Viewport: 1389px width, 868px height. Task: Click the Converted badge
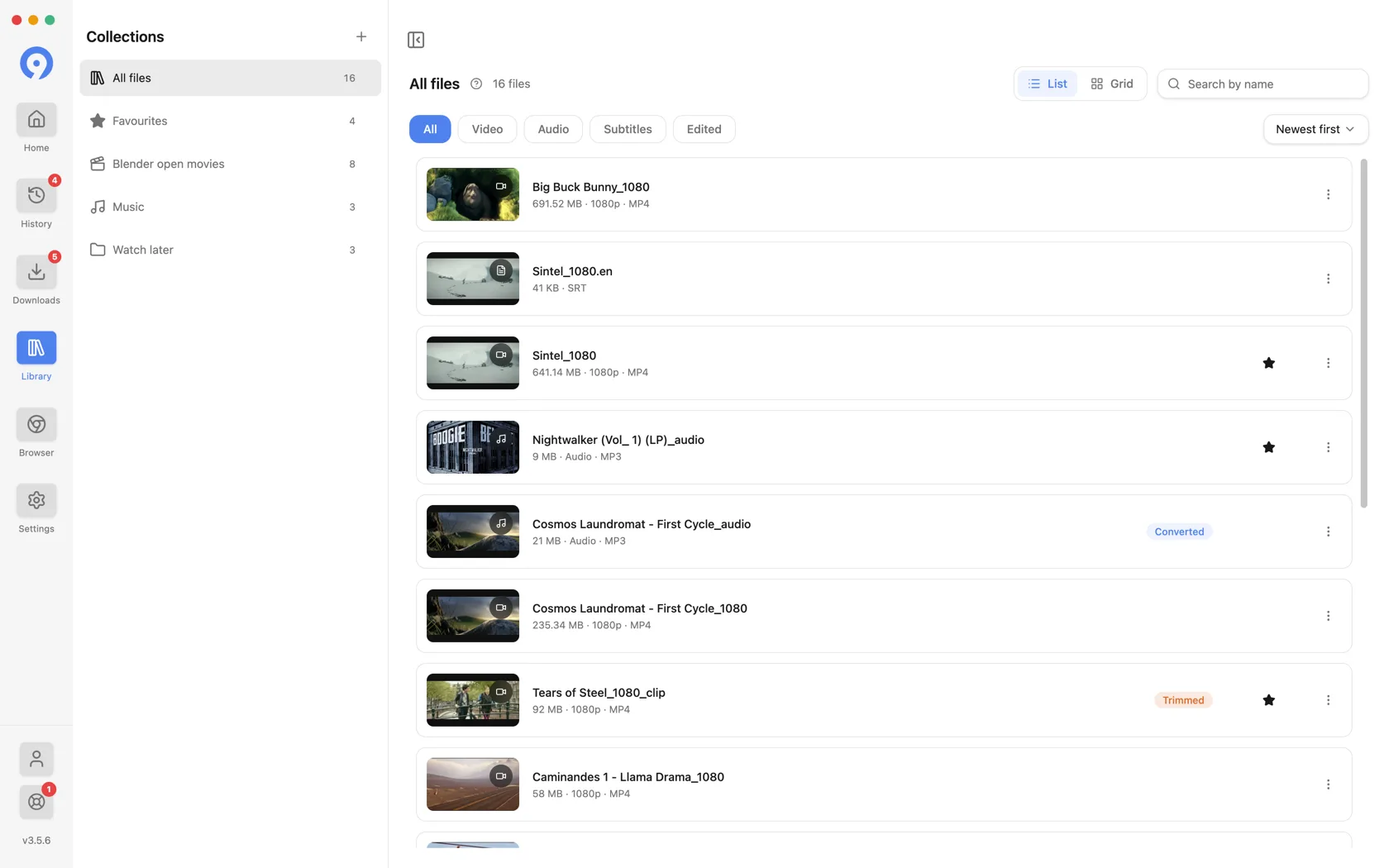(1179, 532)
